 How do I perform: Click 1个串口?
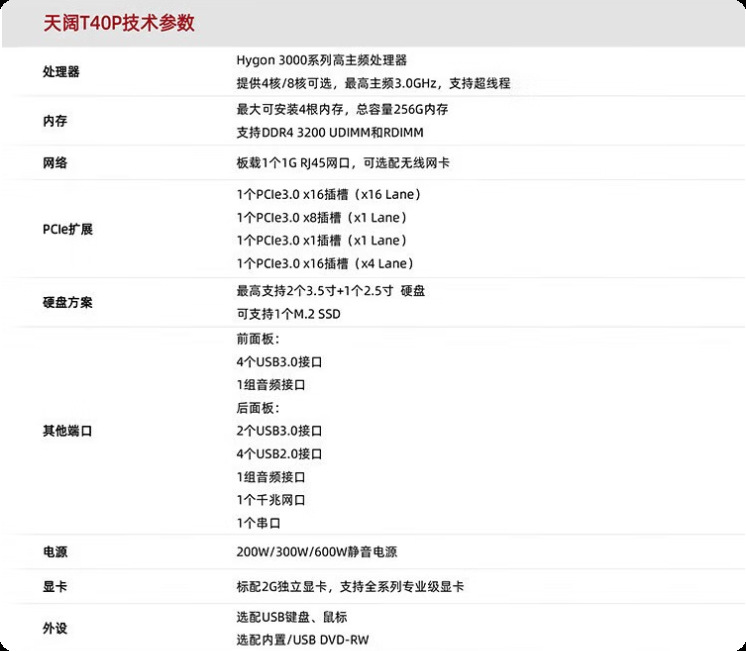point(258,523)
